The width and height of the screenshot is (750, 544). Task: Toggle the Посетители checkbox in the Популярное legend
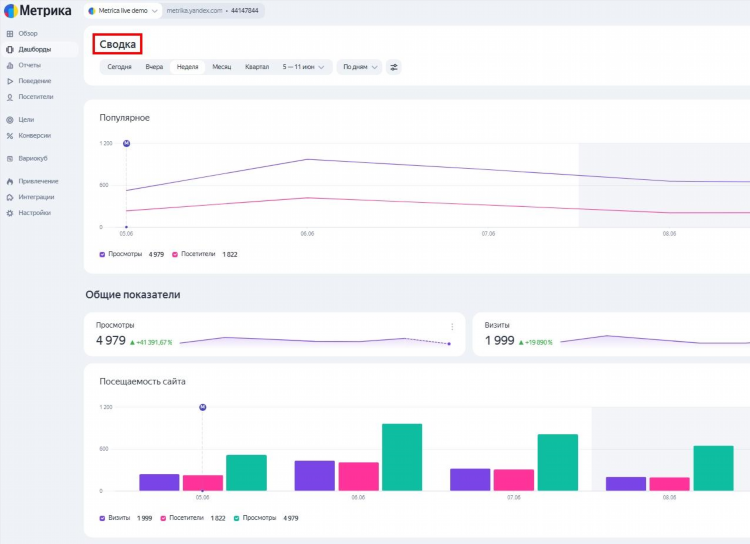(x=175, y=255)
